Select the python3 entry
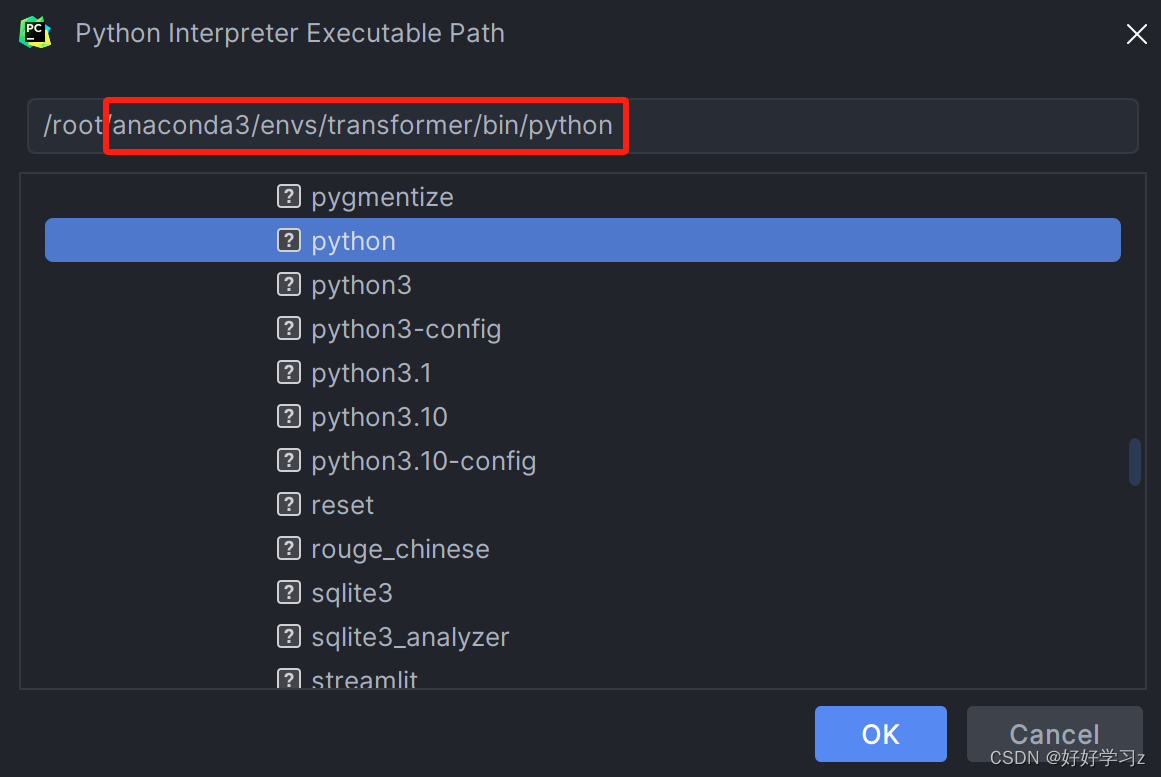The height and width of the screenshot is (777, 1161). 361,284
